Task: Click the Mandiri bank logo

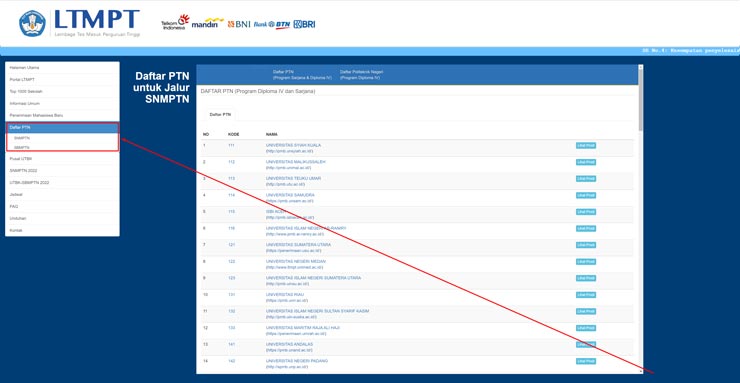Action: (208, 23)
